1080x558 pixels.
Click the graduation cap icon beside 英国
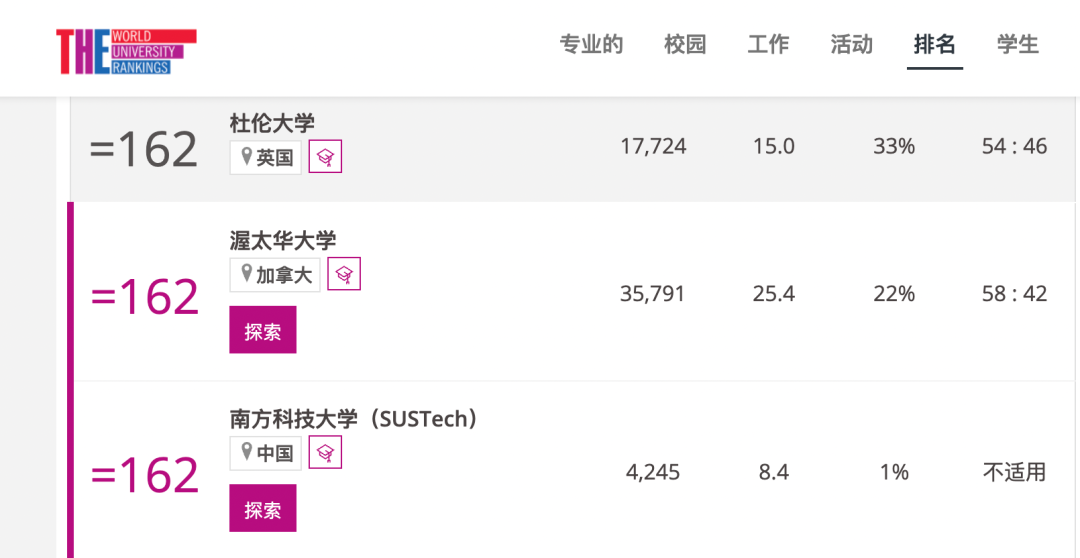(x=325, y=157)
